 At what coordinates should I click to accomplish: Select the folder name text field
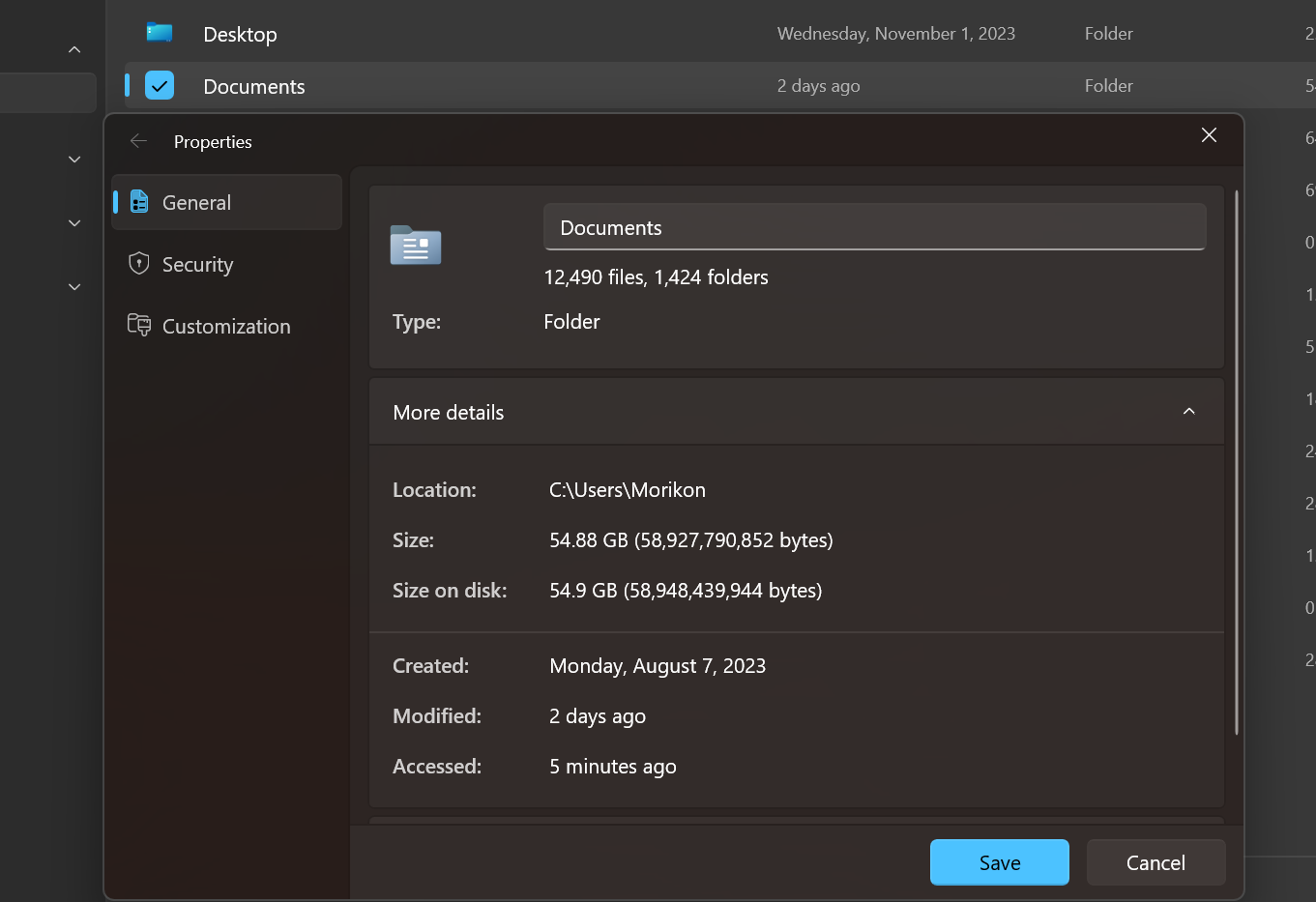tap(874, 226)
